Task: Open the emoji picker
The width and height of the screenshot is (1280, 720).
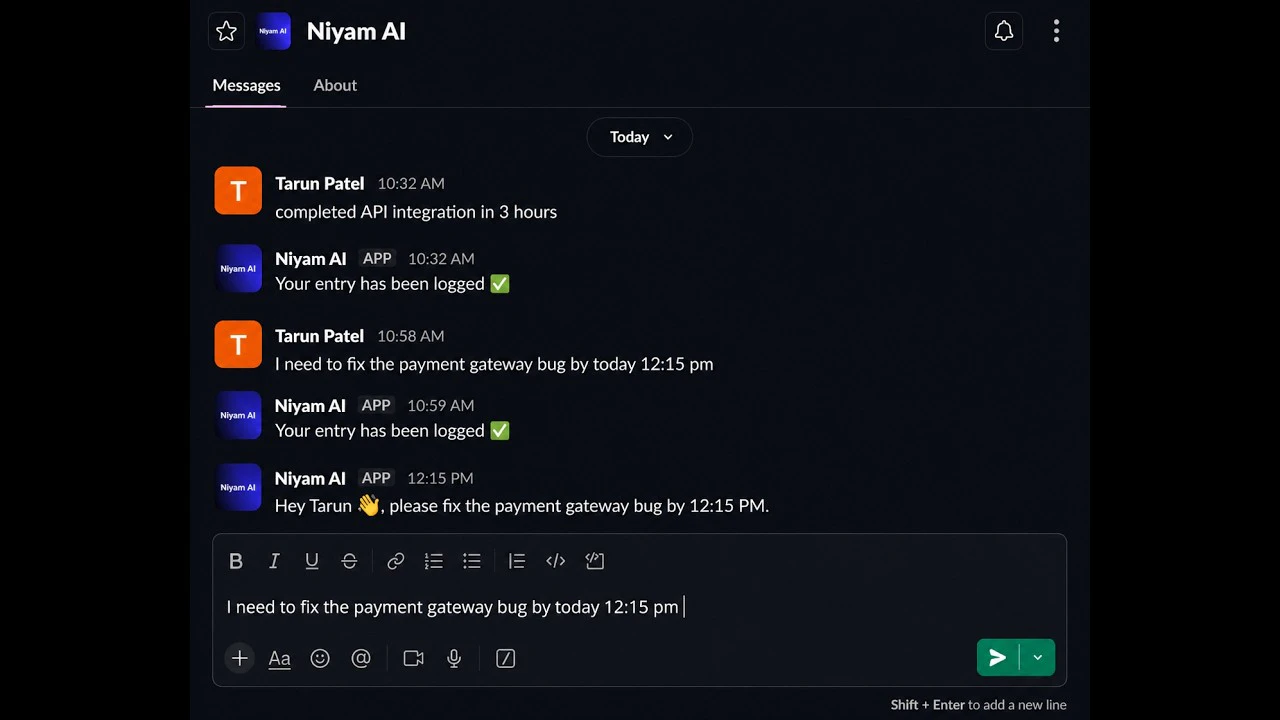Action: (320, 658)
